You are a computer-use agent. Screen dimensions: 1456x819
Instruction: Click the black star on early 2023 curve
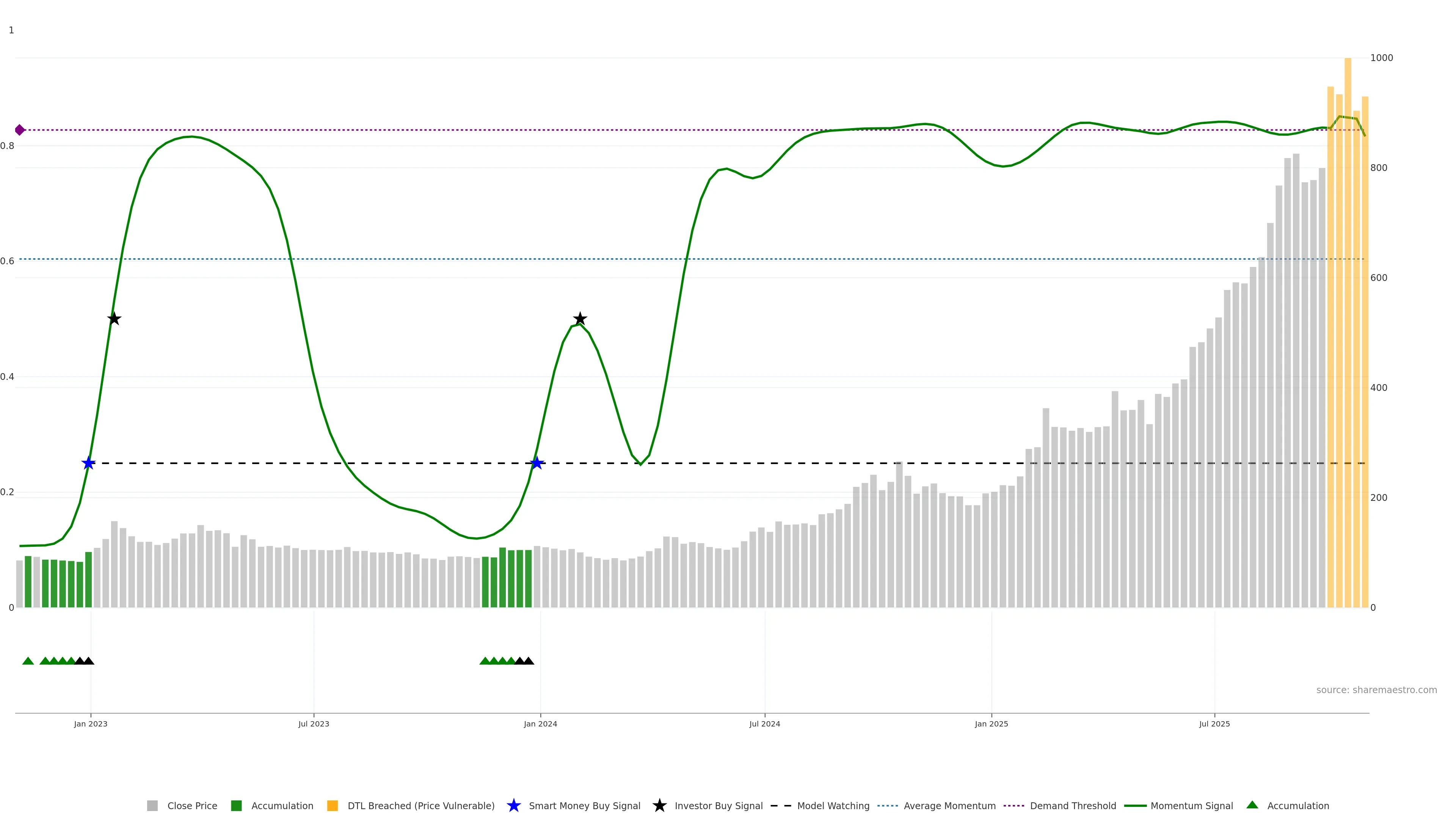114,319
